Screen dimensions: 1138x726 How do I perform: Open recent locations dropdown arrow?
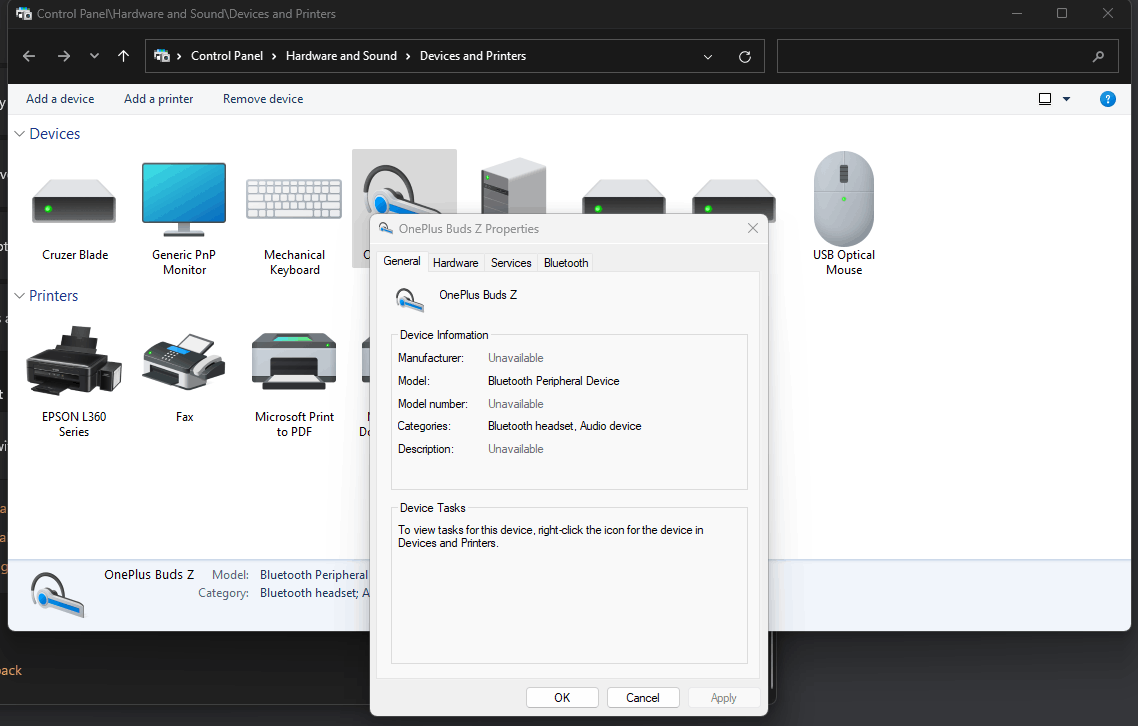(94, 56)
